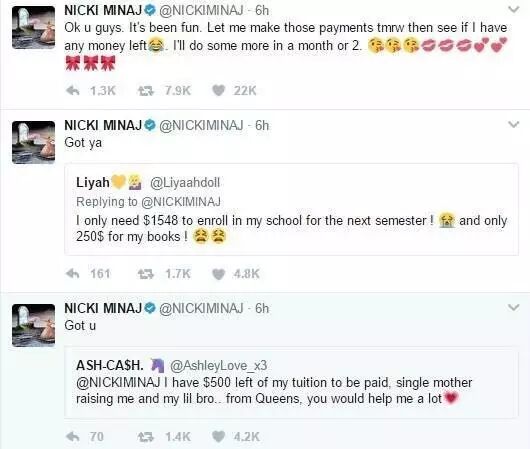
Task: Expand the "Got u" tweet options chevron
Action: coord(513,307)
